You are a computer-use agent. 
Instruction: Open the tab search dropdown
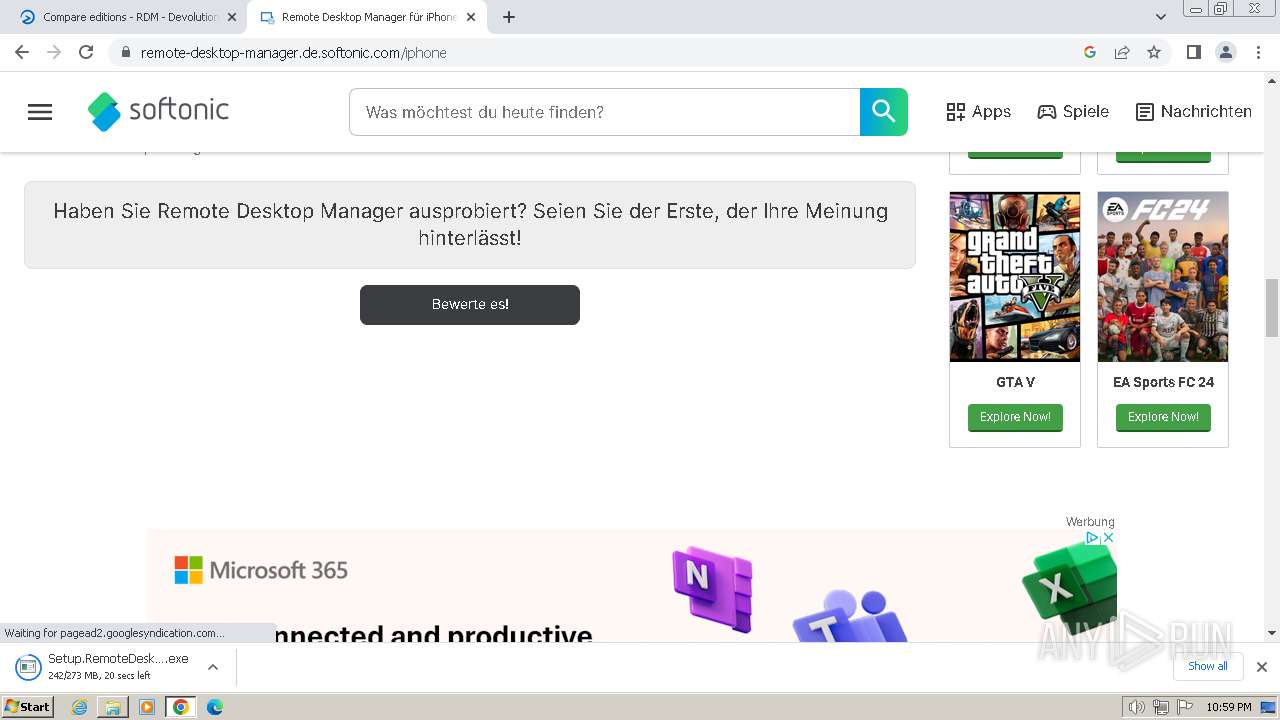pyautogui.click(x=1161, y=17)
